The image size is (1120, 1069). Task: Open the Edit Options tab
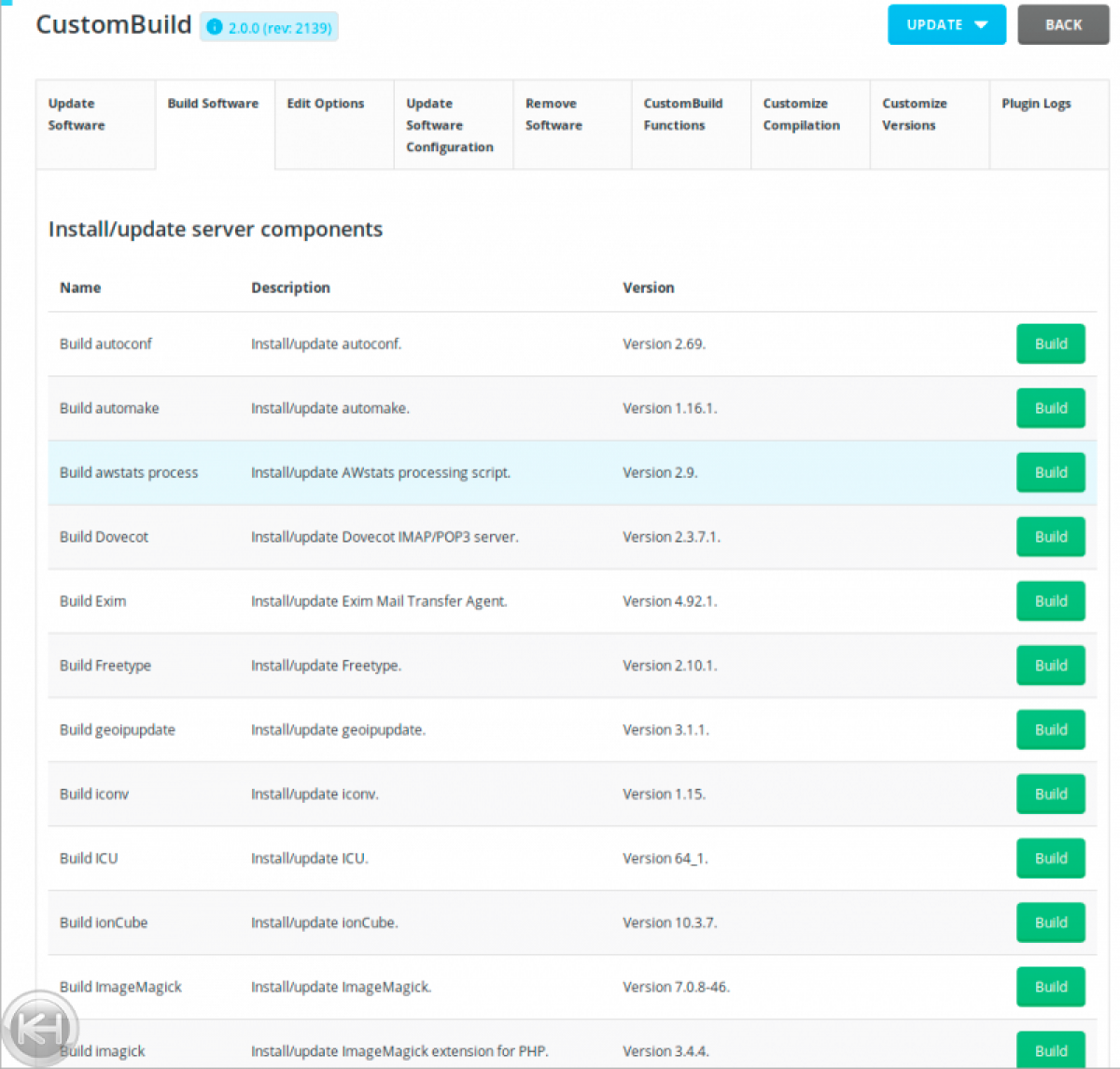(325, 104)
